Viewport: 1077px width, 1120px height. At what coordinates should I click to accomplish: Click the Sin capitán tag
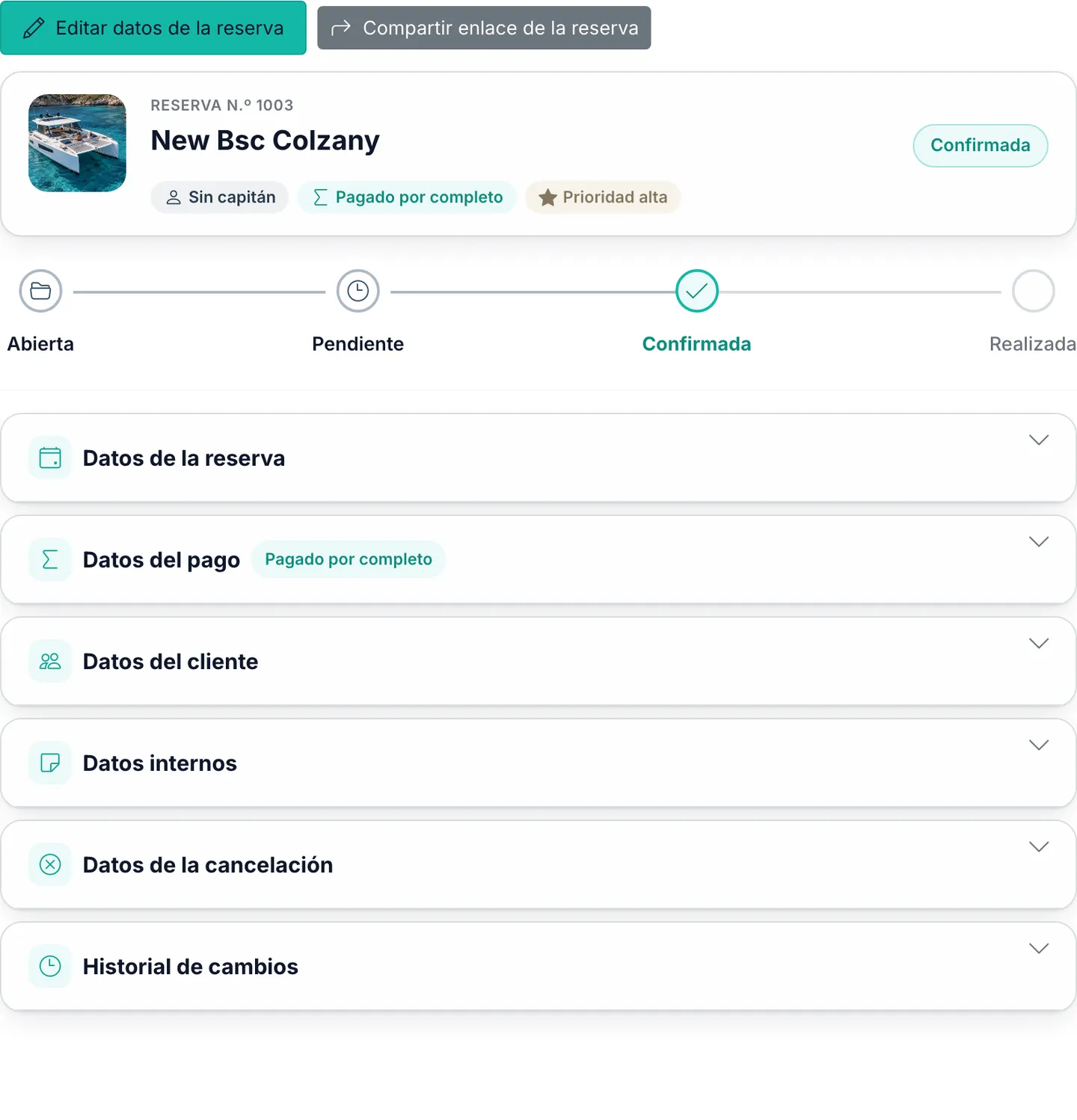click(220, 197)
